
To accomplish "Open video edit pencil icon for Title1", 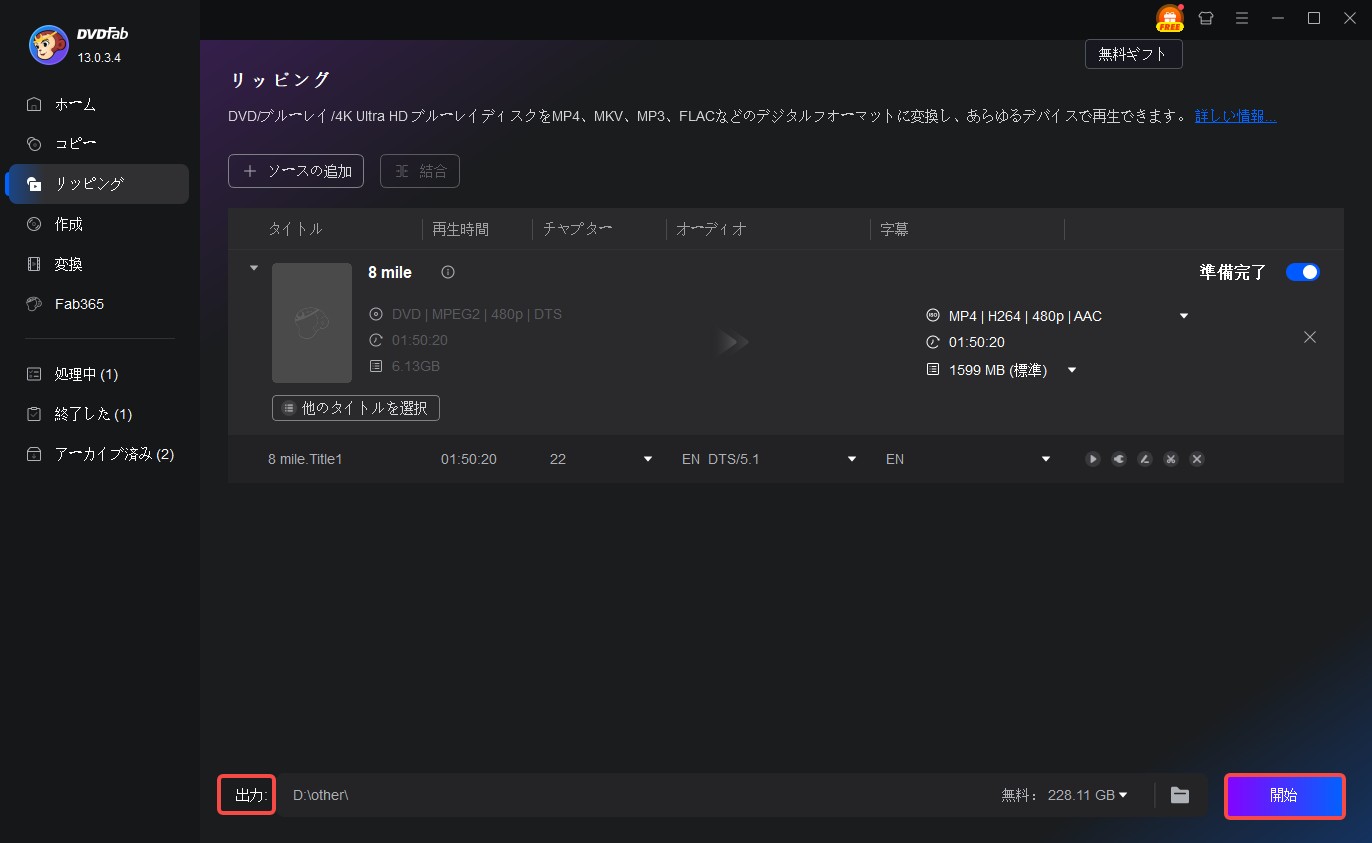I will [1145, 459].
